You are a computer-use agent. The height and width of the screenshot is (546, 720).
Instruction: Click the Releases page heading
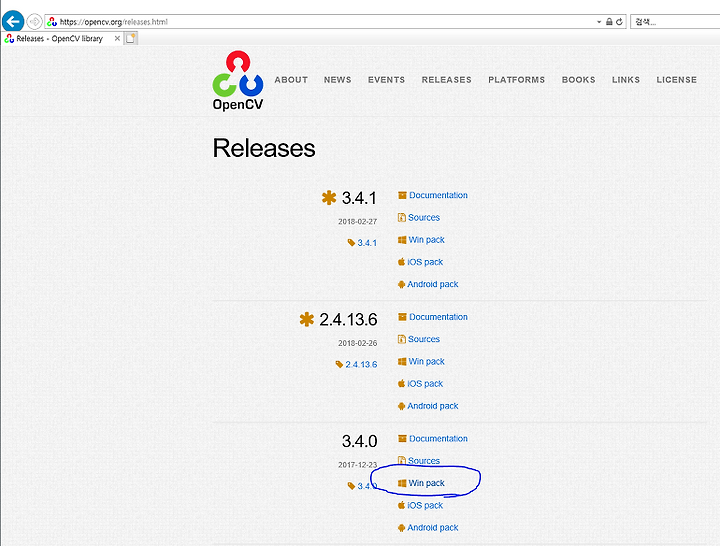(x=264, y=148)
